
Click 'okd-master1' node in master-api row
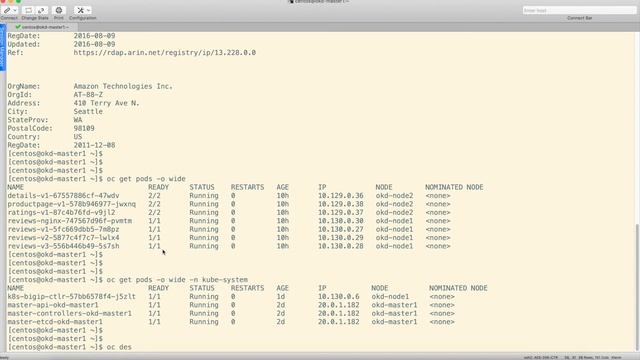pyautogui.click(x=394, y=305)
